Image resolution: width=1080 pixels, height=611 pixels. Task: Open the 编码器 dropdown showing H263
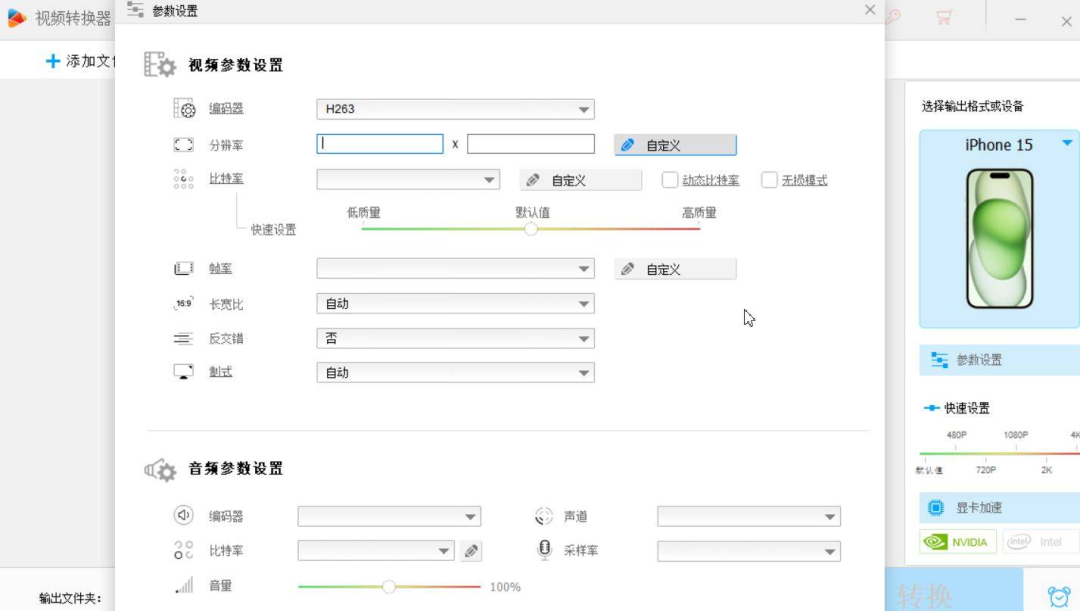pyautogui.click(x=455, y=108)
